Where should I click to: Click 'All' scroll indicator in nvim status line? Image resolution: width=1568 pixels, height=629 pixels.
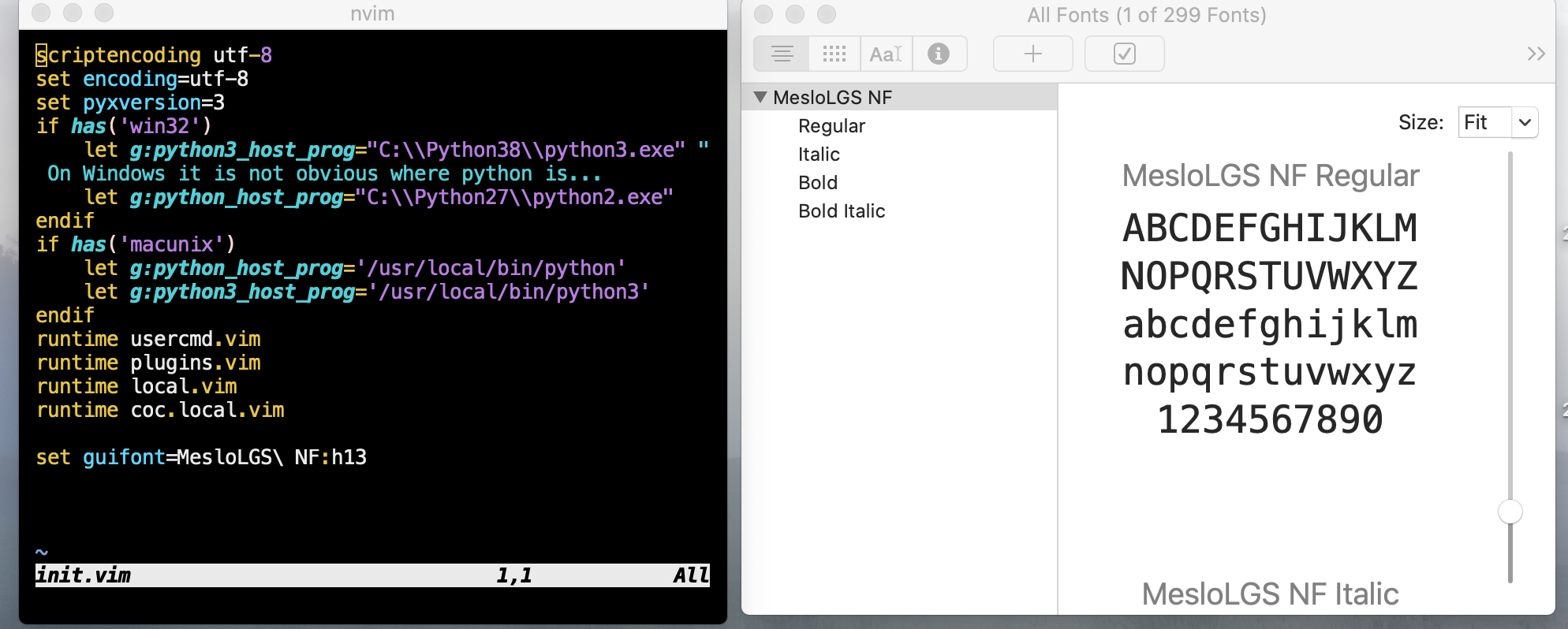(x=692, y=575)
